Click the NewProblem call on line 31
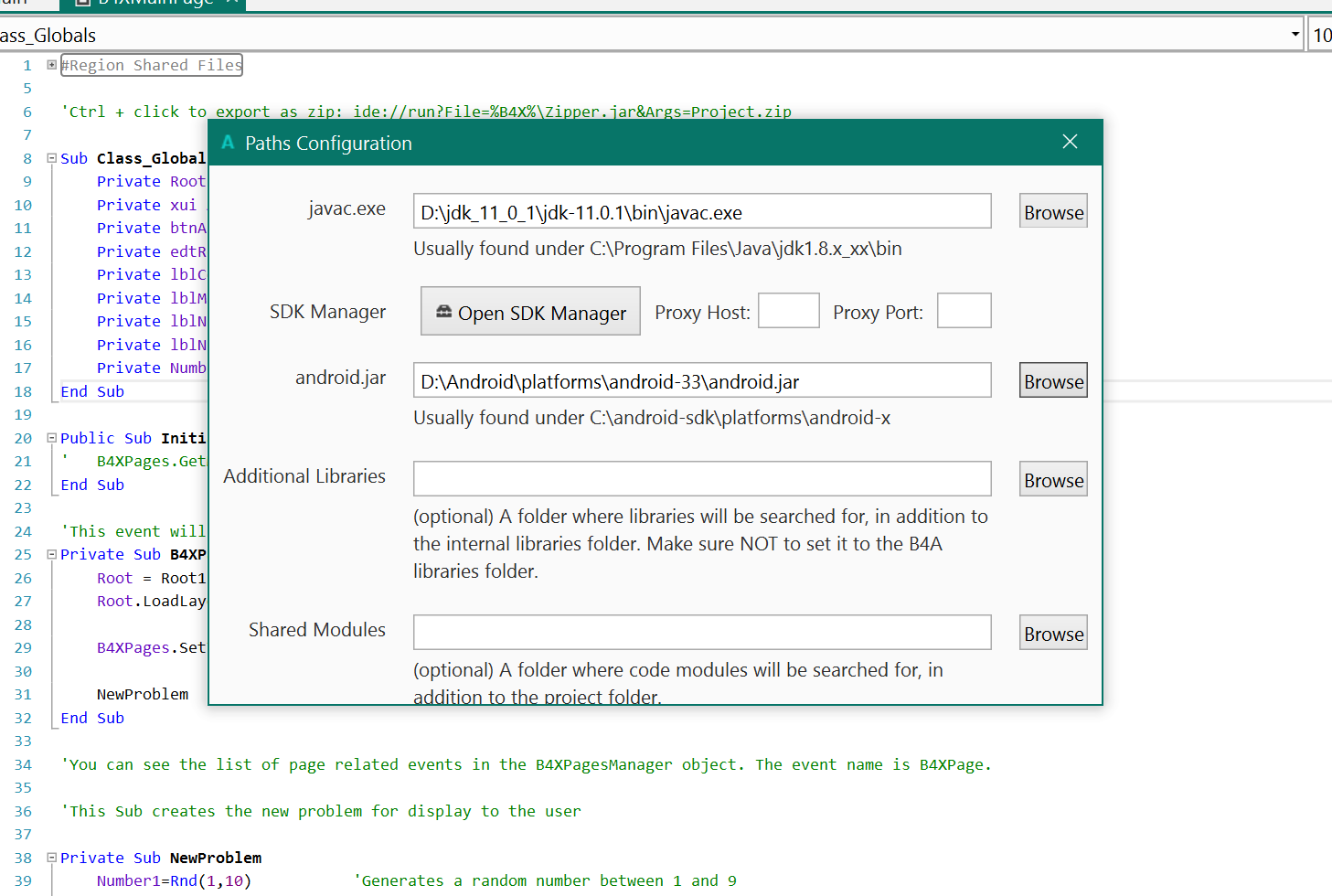Viewport: 1332px width, 896px height. (143, 694)
